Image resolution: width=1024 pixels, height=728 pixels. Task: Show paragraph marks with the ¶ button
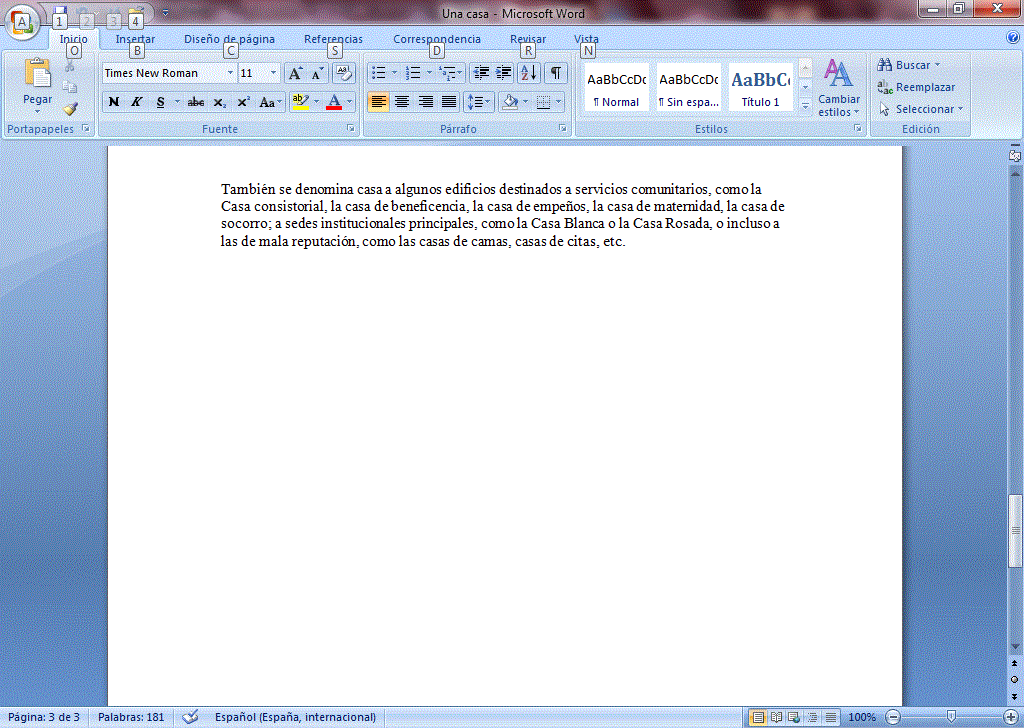pyautogui.click(x=555, y=72)
